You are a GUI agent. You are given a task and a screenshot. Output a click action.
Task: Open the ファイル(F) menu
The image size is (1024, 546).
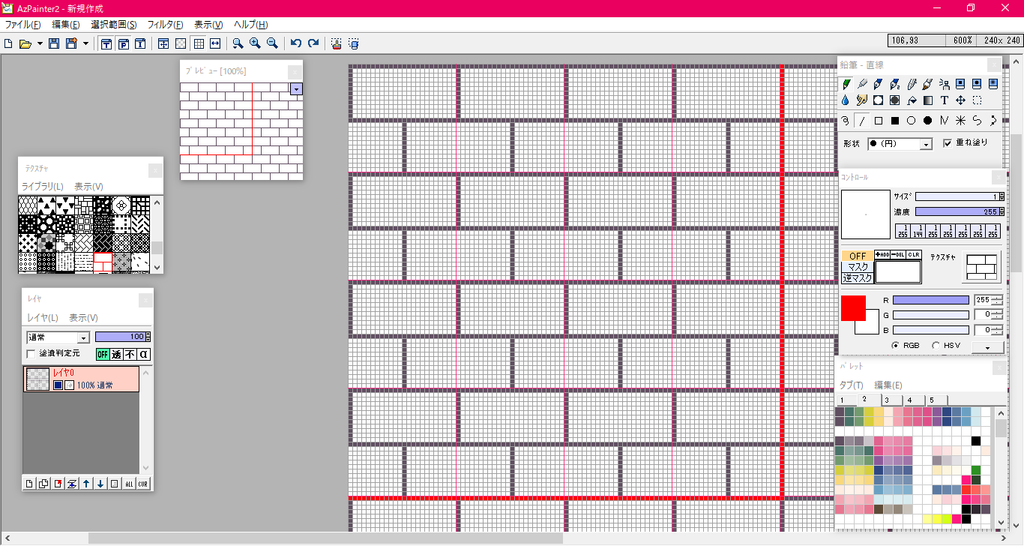(x=23, y=24)
